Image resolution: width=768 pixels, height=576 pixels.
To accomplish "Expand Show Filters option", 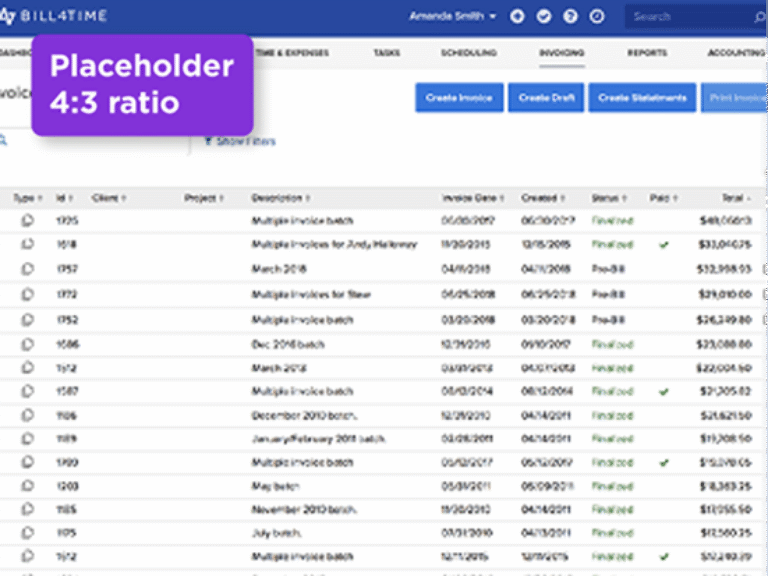I will [240, 141].
